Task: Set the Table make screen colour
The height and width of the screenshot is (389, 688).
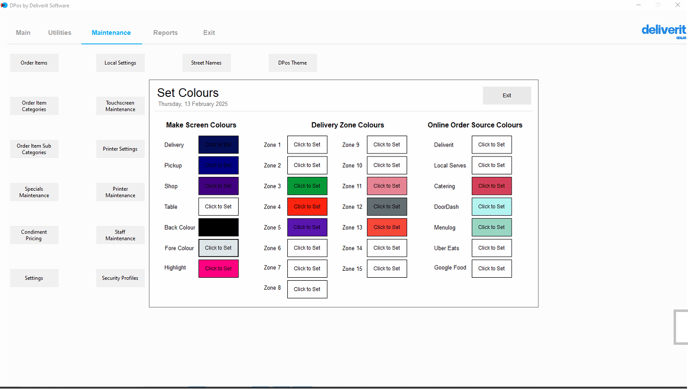Action: click(x=219, y=207)
